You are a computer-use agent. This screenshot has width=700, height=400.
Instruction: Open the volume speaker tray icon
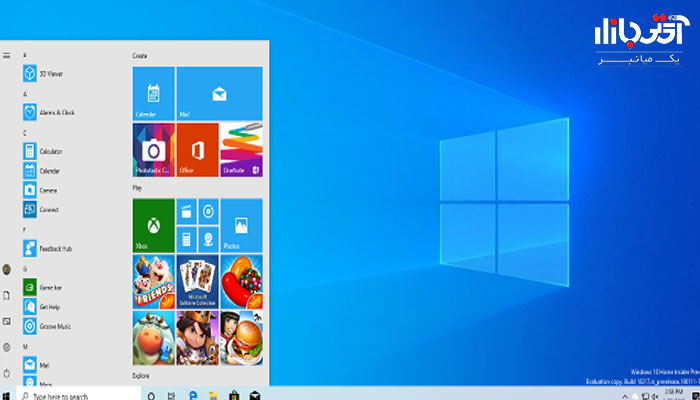pyautogui.click(x=655, y=396)
